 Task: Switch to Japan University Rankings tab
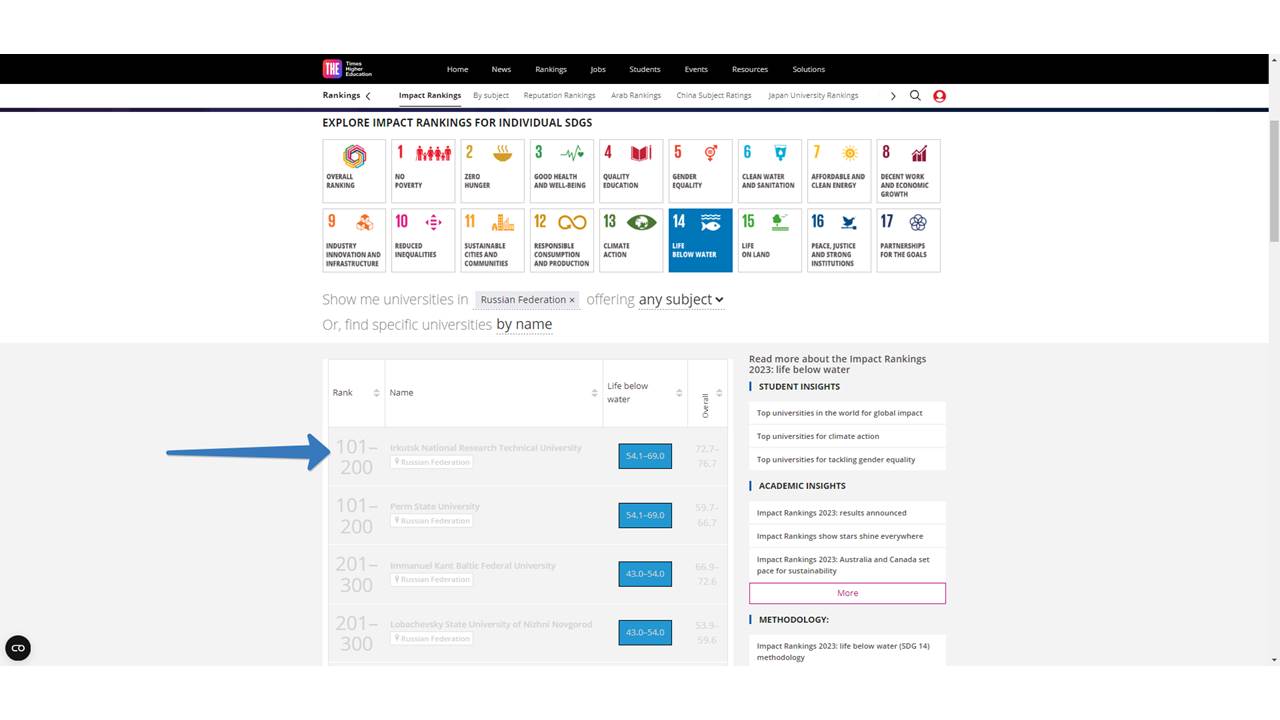813,96
